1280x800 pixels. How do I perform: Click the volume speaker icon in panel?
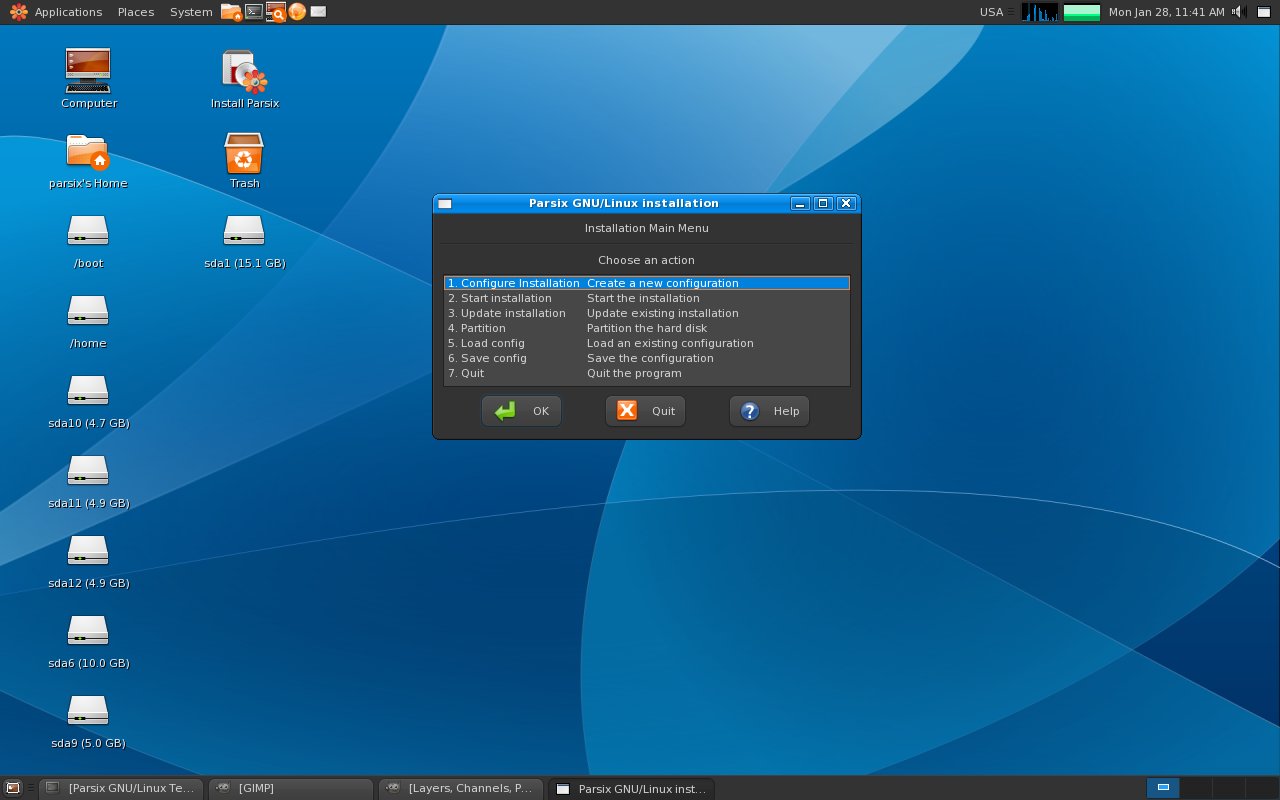pos(1238,12)
